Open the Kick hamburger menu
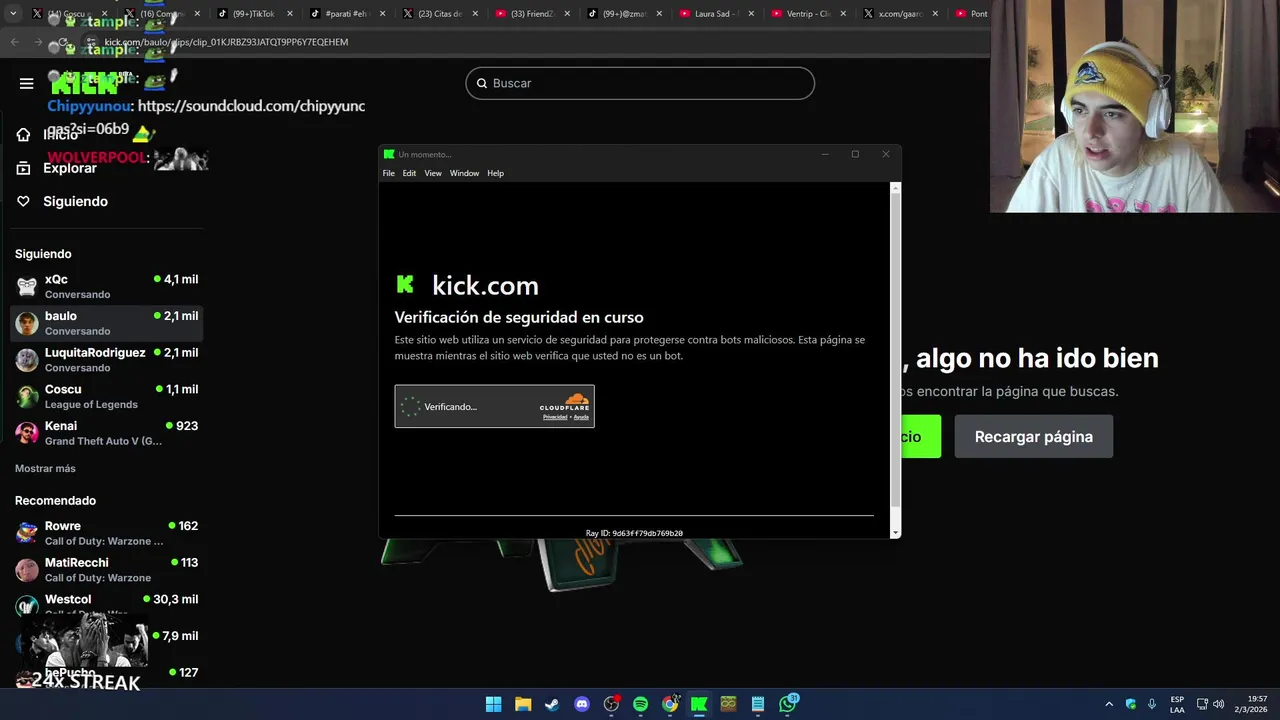 [x=27, y=83]
